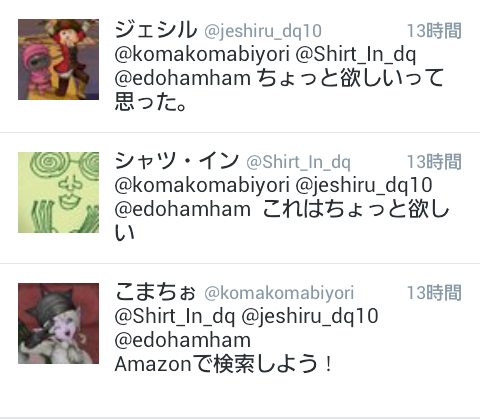Screen dimensions: 480x419
Task: Tap @edohamham mention in ジェシル's tweet
Action: coord(183,79)
